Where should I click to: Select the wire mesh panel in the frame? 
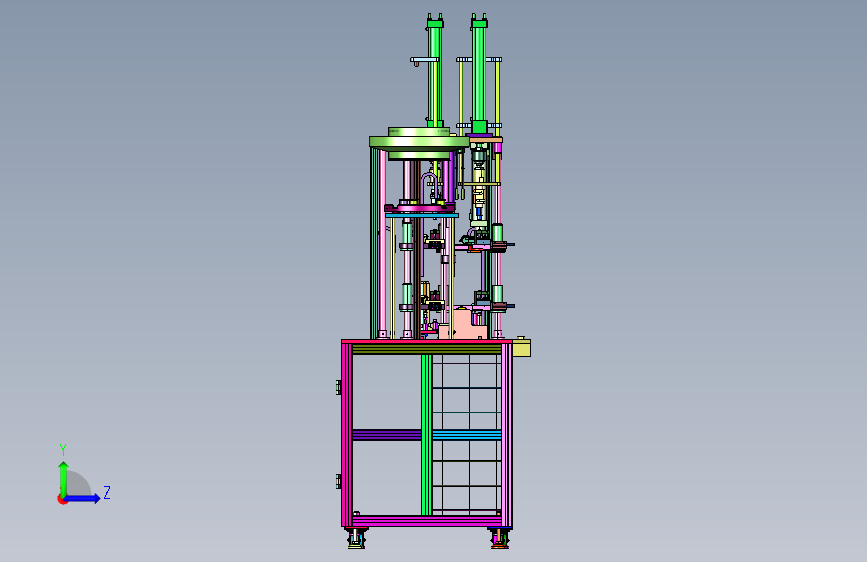(x=467, y=434)
